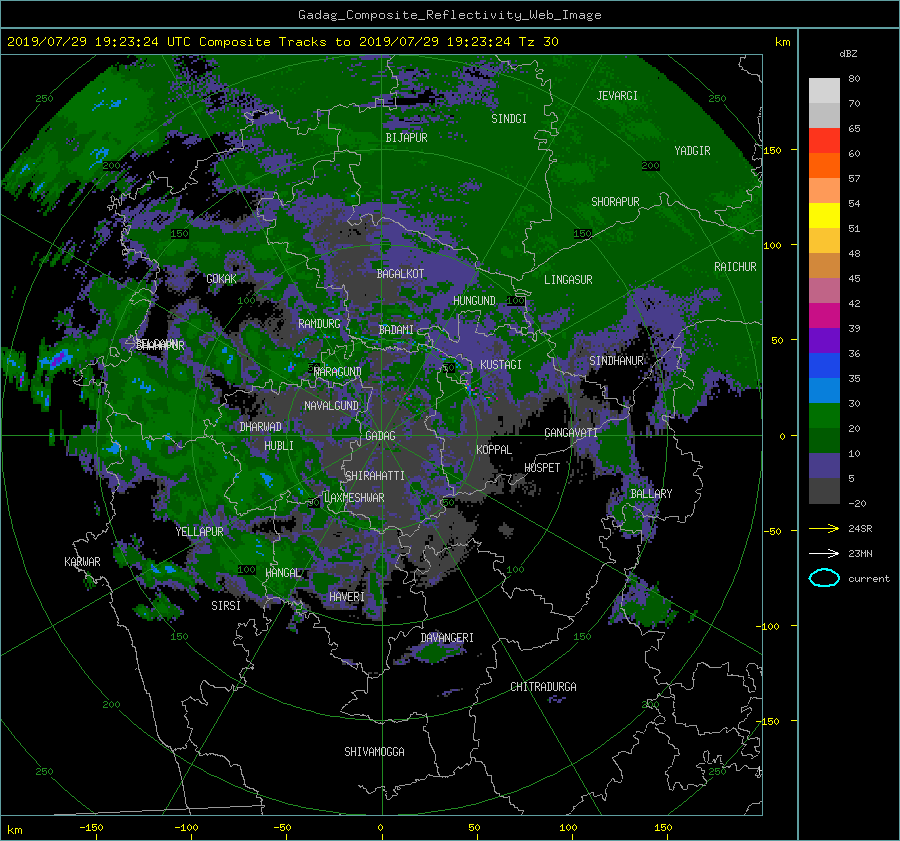
Task: Click the Gadag_Composite_Reflectivity_Web_Image title
Action: point(449,15)
